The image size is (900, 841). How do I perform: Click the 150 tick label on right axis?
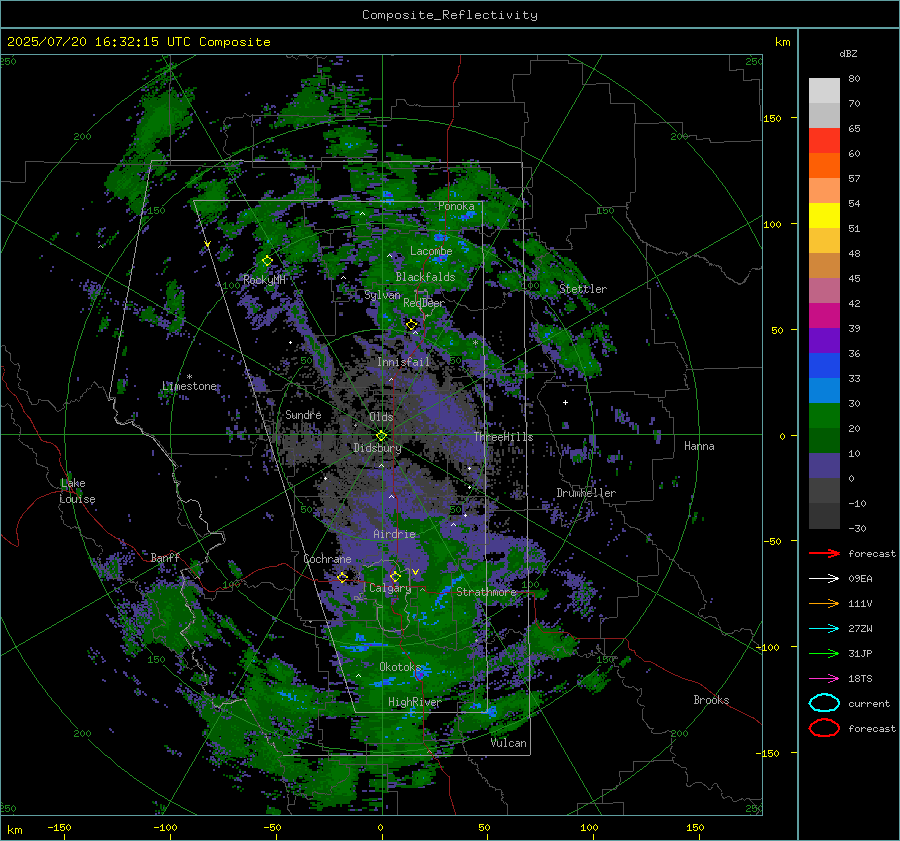pos(772,118)
